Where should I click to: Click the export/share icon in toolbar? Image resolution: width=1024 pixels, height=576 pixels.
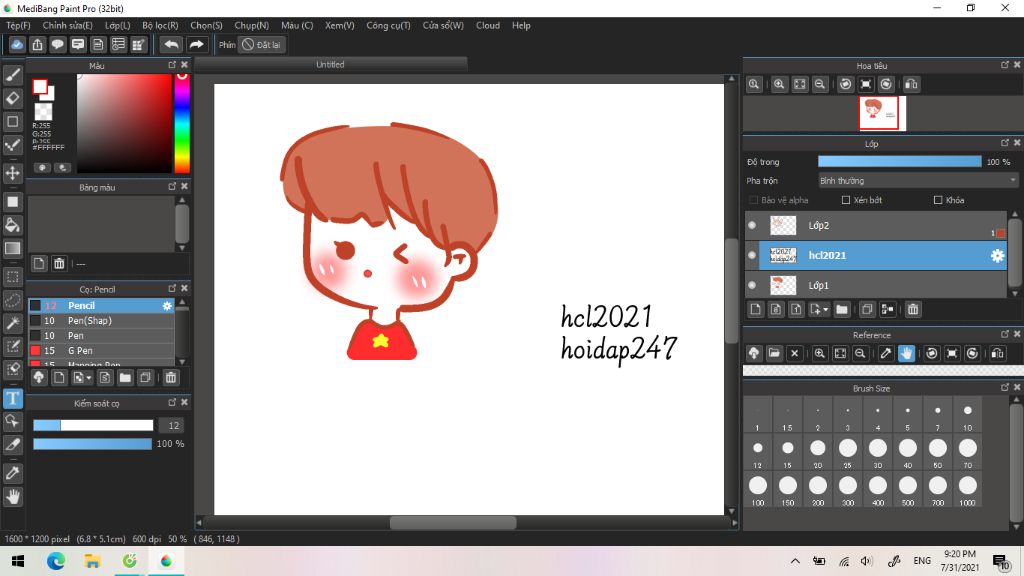coord(37,44)
